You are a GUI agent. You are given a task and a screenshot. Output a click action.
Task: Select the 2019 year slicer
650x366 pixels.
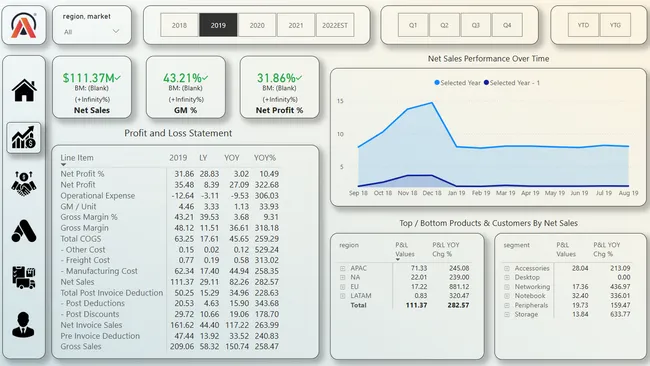tap(218, 25)
